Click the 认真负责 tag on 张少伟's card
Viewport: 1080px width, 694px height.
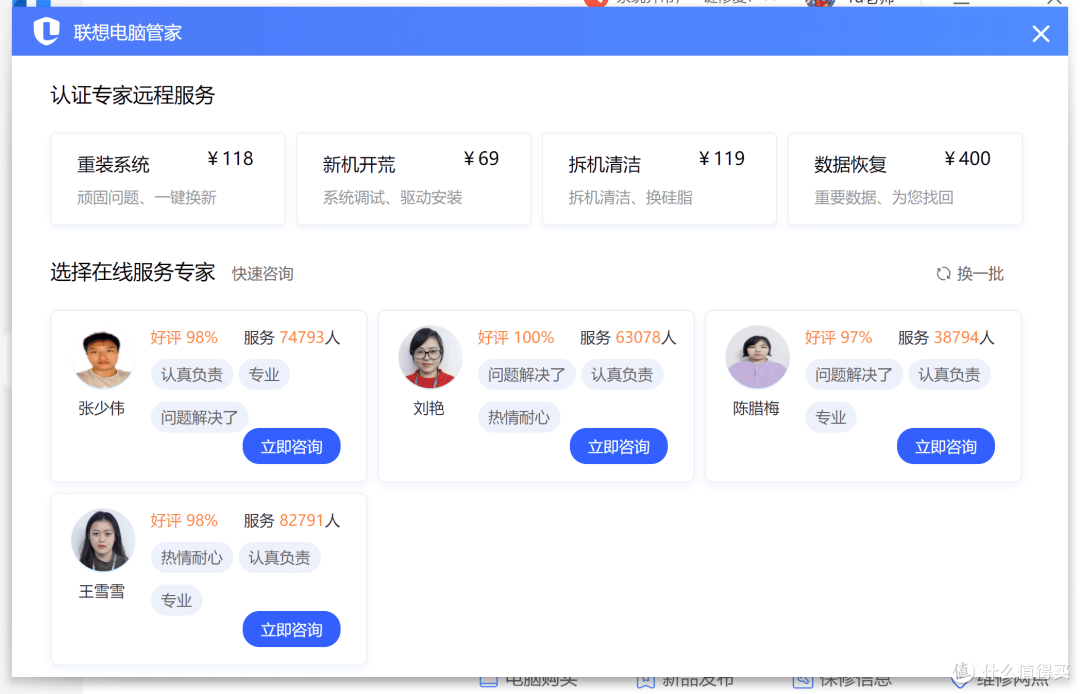click(x=191, y=375)
